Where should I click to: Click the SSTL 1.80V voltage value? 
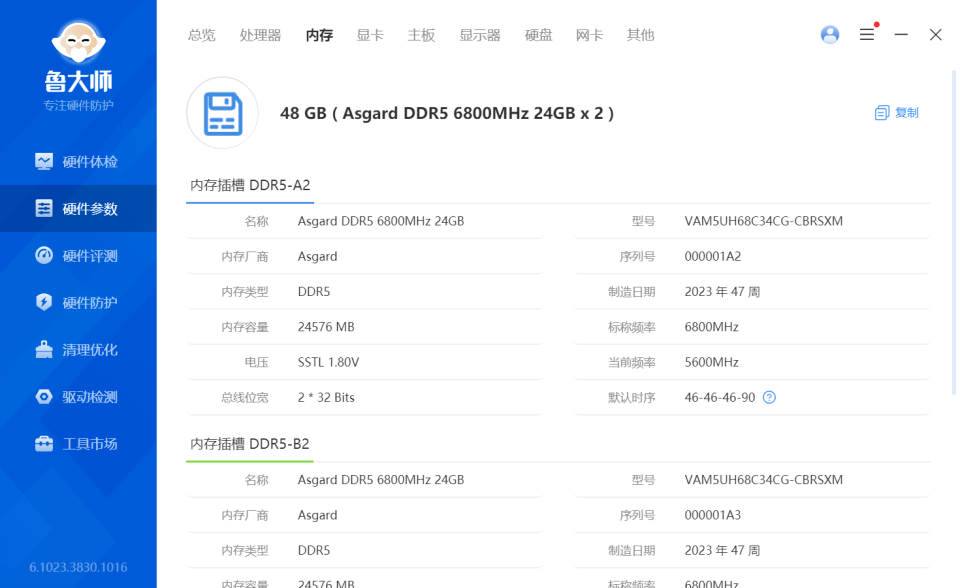[x=328, y=363]
